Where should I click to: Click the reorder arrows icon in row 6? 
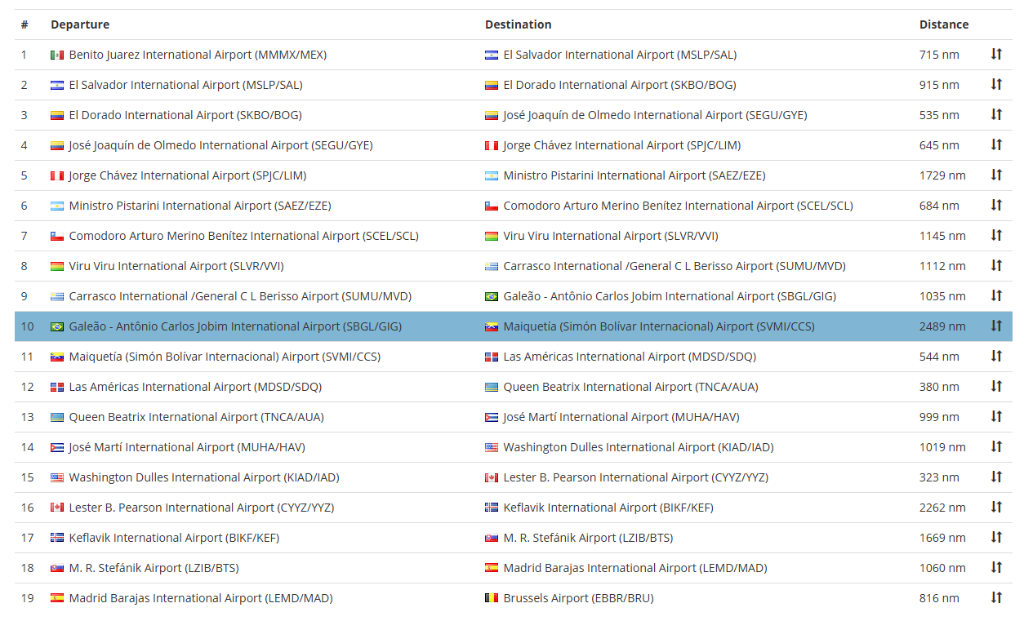996,205
